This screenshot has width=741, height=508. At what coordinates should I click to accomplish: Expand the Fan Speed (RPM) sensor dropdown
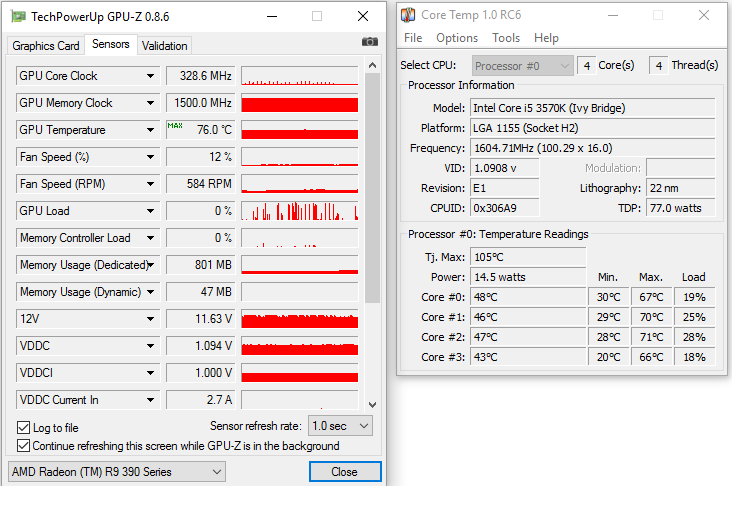(150, 184)
